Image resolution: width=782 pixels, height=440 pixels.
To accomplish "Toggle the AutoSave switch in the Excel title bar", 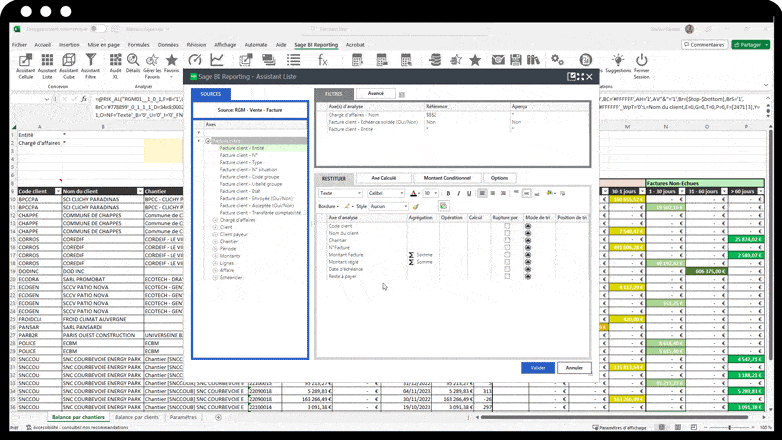I will tap(98, 29).
